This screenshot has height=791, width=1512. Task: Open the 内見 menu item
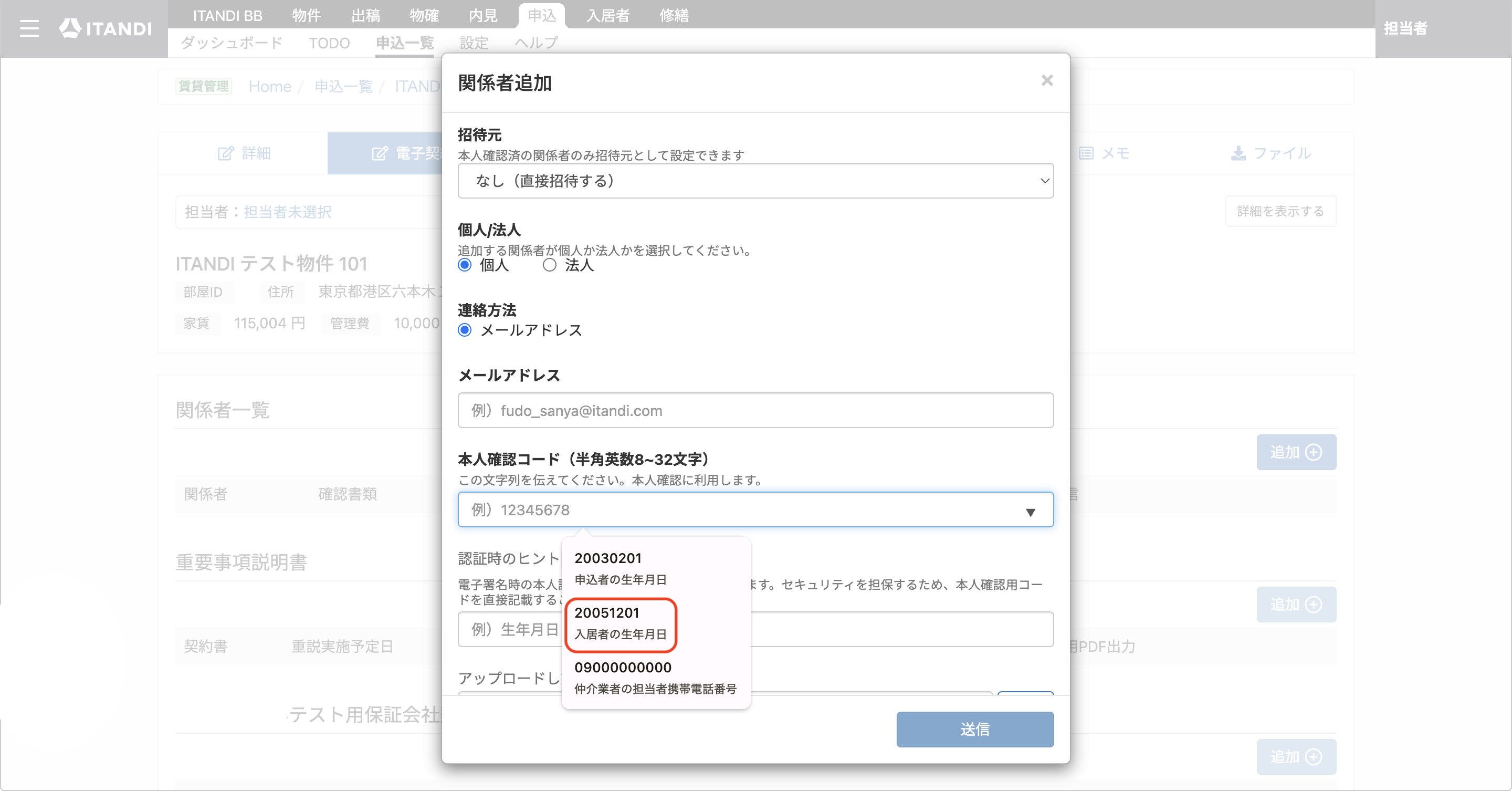pyautogui.click(x=482, y=15)
